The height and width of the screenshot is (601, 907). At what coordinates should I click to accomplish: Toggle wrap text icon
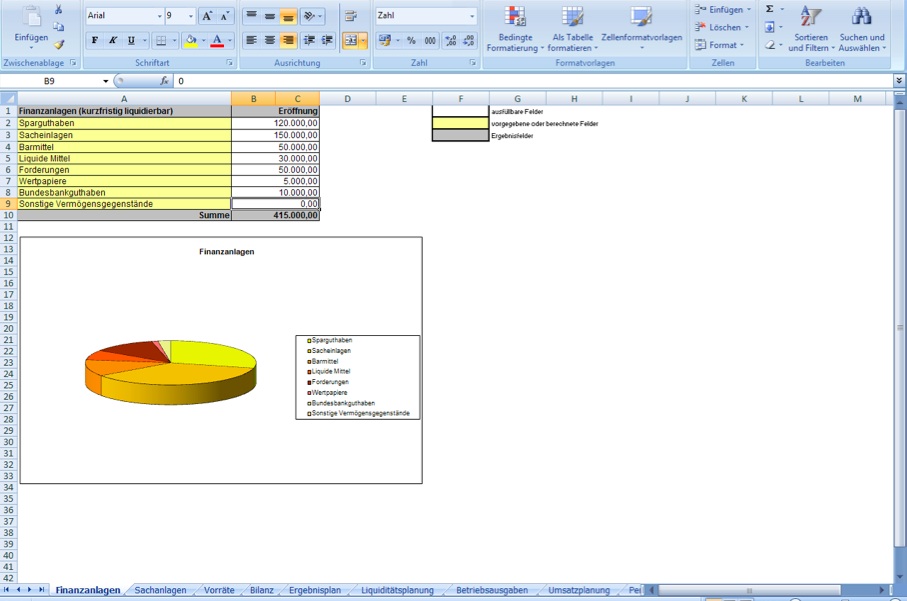(x=351, y=16)
